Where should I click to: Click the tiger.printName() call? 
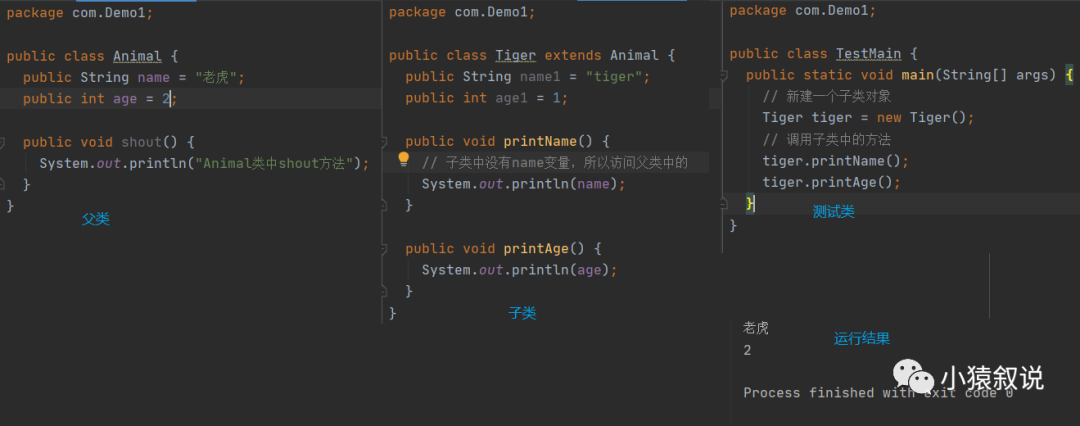tap(835, 161)
